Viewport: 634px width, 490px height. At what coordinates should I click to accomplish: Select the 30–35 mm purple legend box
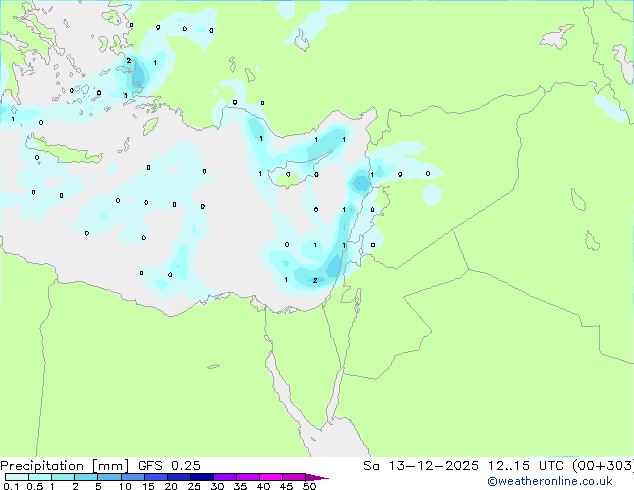[224, 477]
